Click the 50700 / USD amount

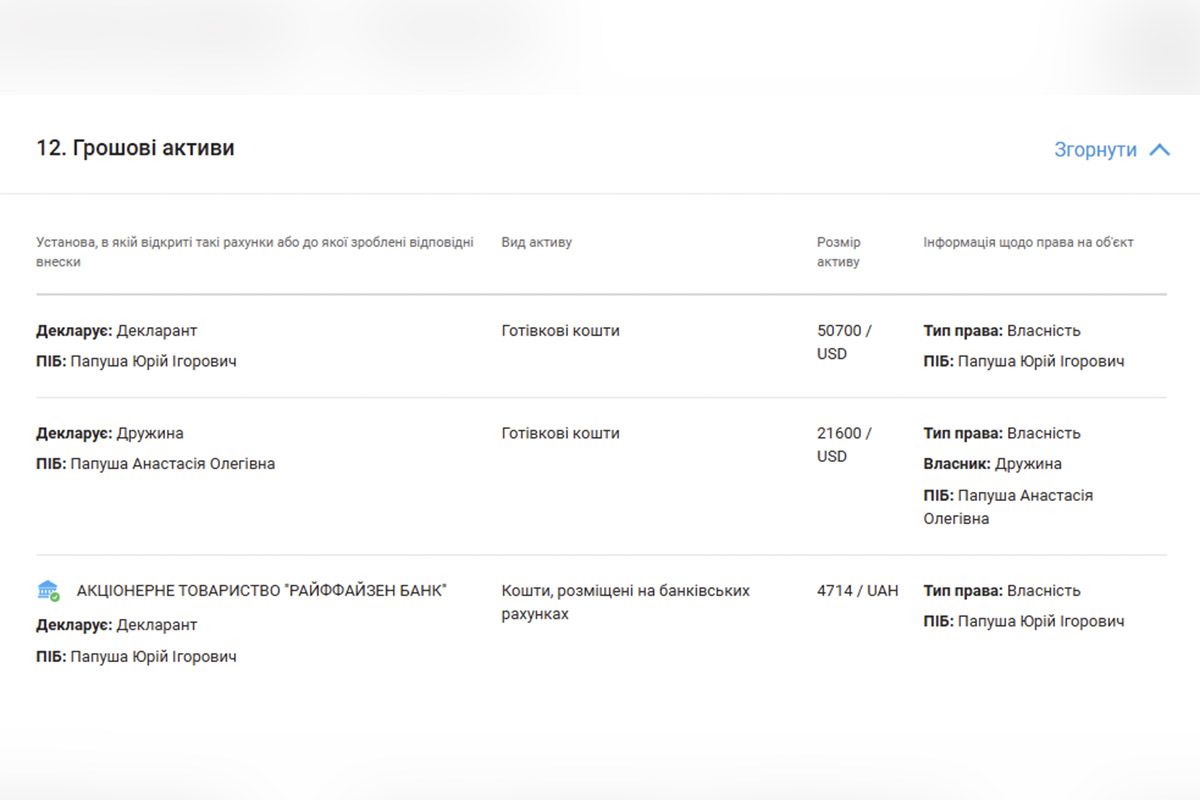click(x=843, y=342)
